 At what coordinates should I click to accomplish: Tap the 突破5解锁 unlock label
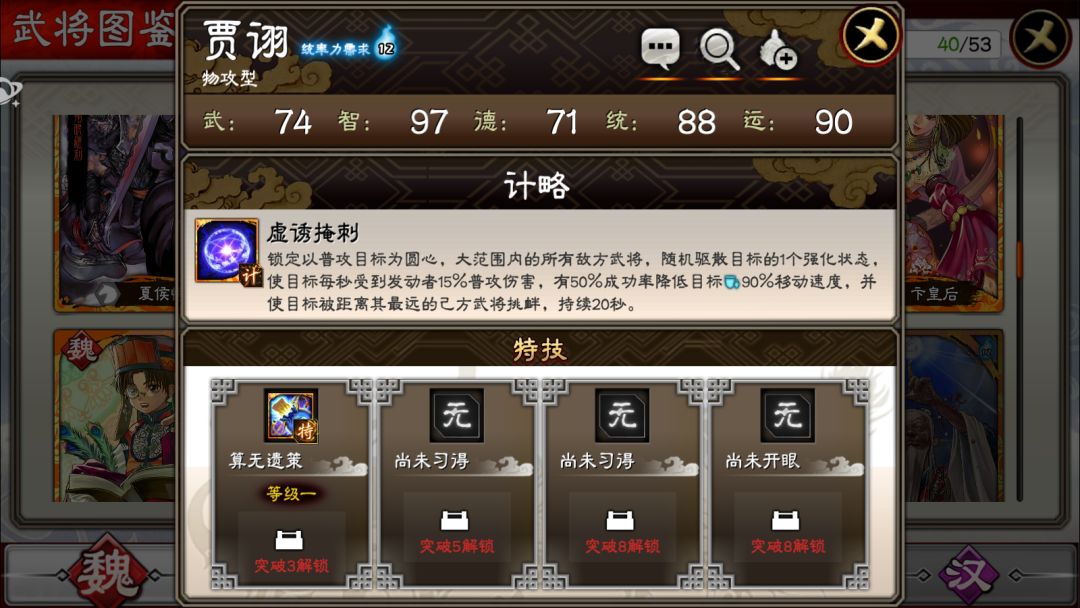pyautogui.click(x=457, y=547)
